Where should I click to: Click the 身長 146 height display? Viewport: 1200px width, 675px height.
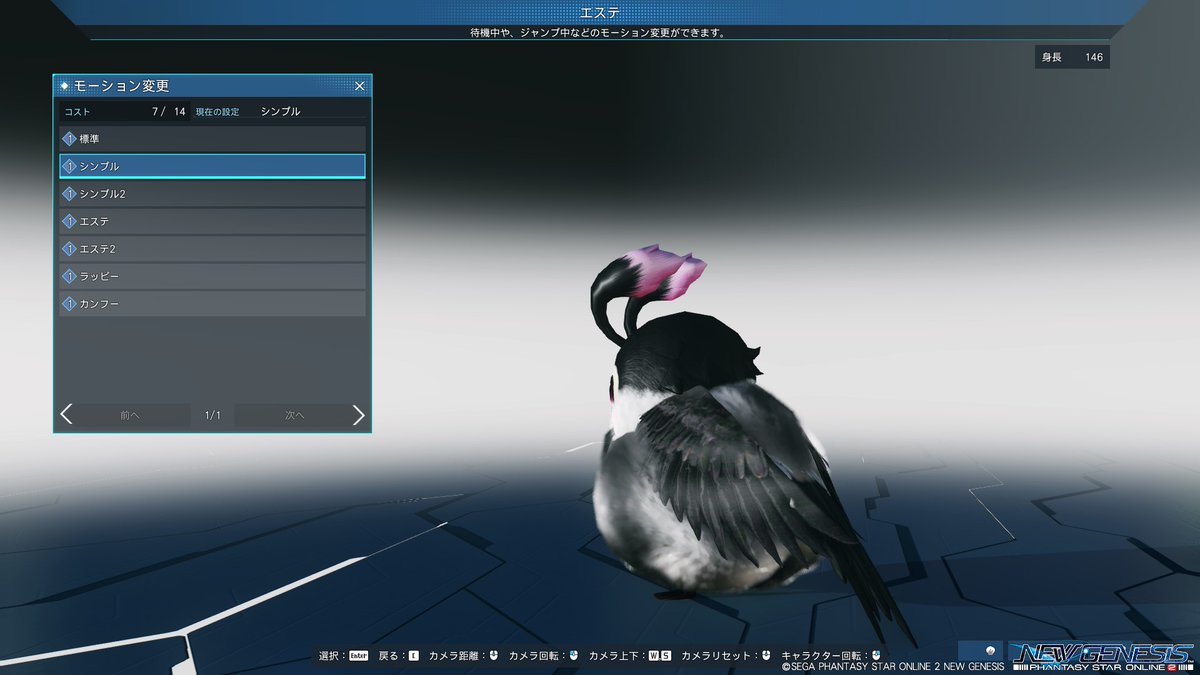coord(1072,57)
